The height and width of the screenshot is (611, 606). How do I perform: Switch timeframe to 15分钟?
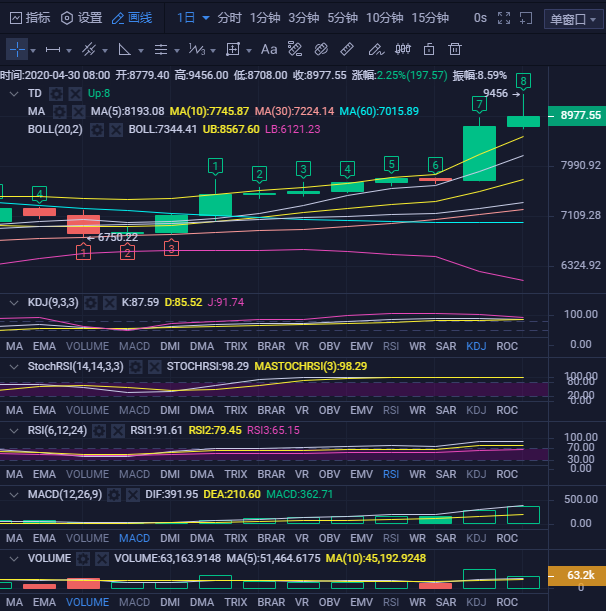[430, 18]
